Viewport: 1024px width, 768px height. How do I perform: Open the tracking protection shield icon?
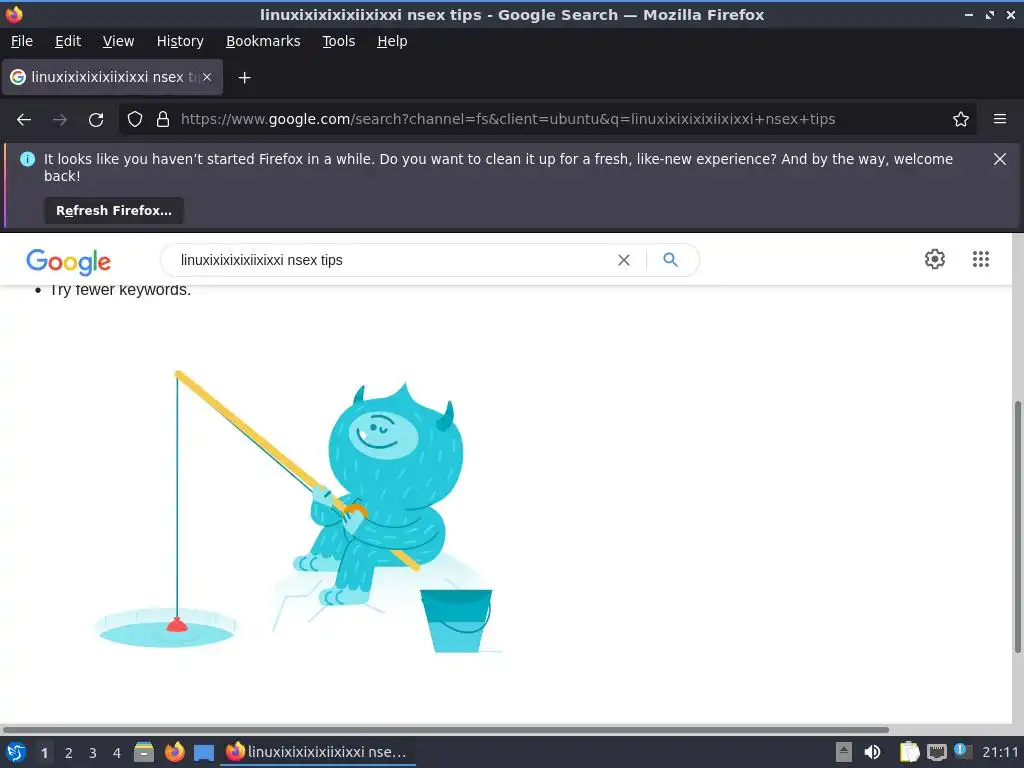tap(135, 120)
